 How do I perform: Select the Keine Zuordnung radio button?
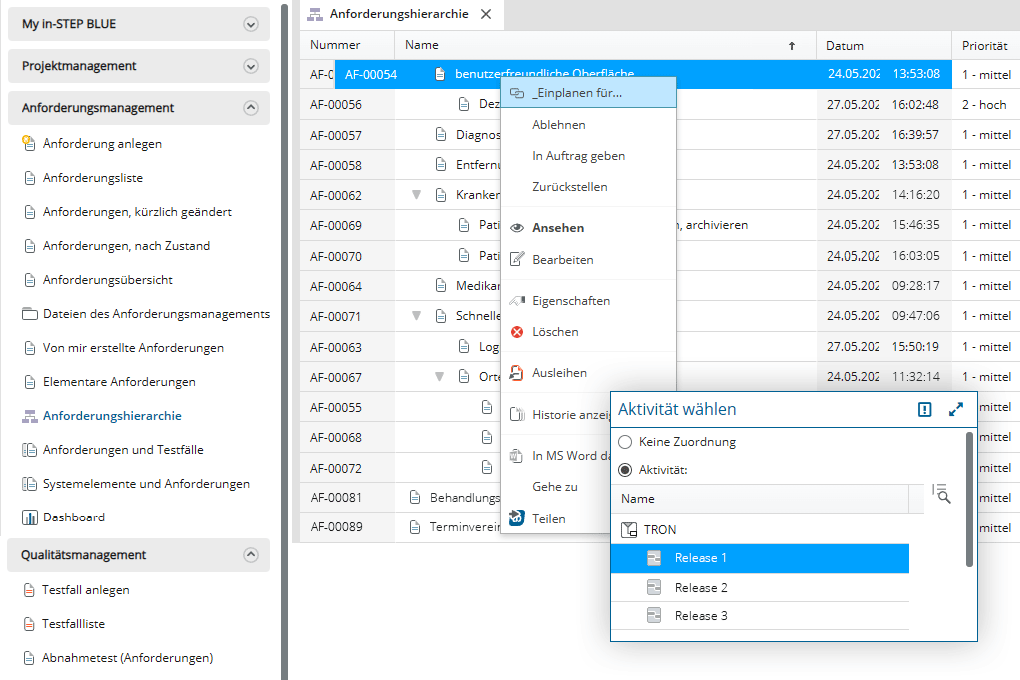tap(625, 442)
